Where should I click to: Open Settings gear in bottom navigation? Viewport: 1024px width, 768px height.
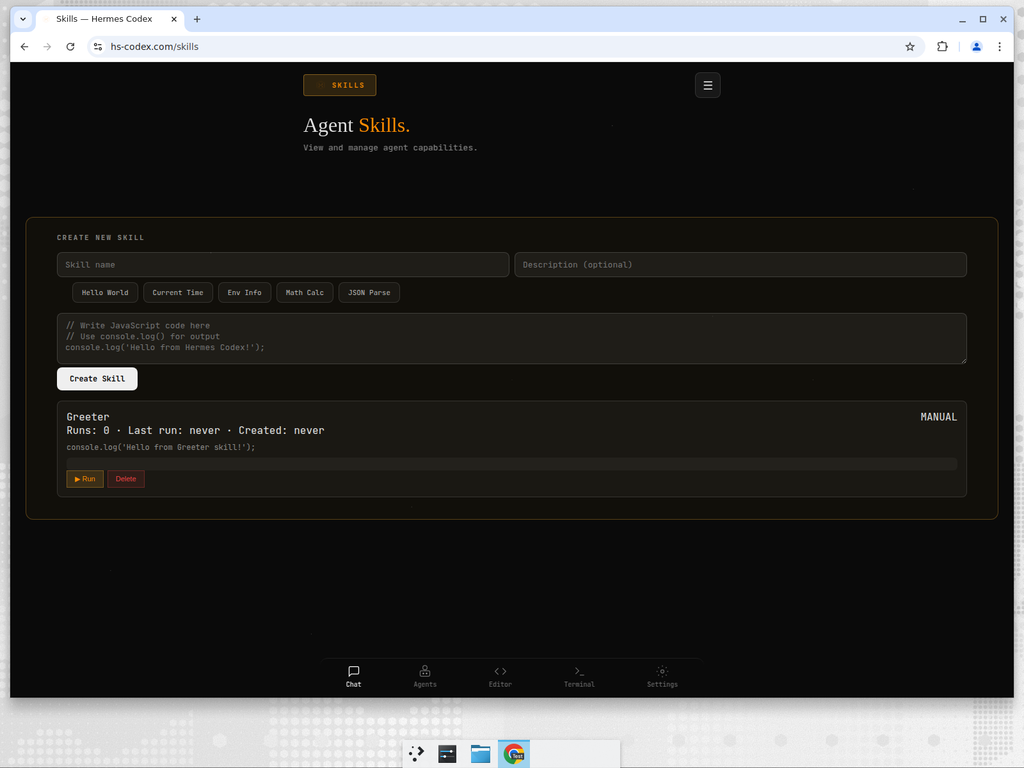point(662,676)
